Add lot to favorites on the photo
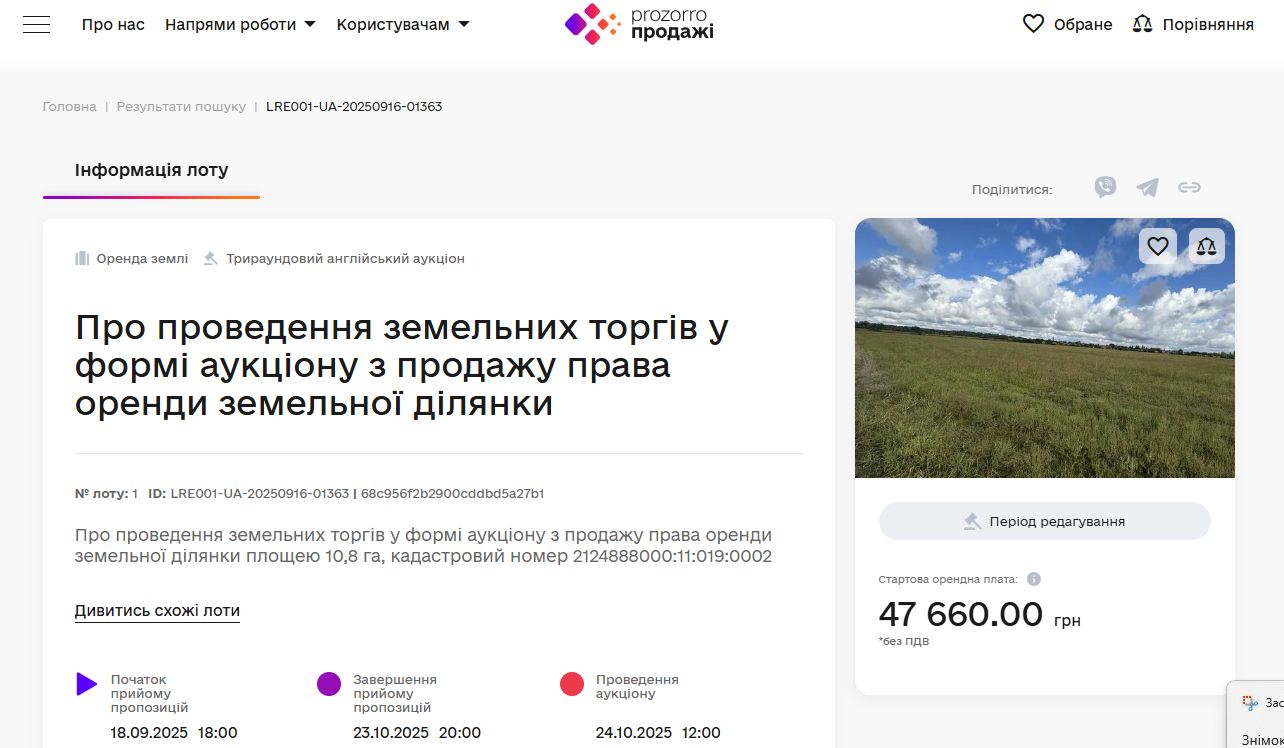The width and height of the screenshot is (1284, 748). 1157,246
